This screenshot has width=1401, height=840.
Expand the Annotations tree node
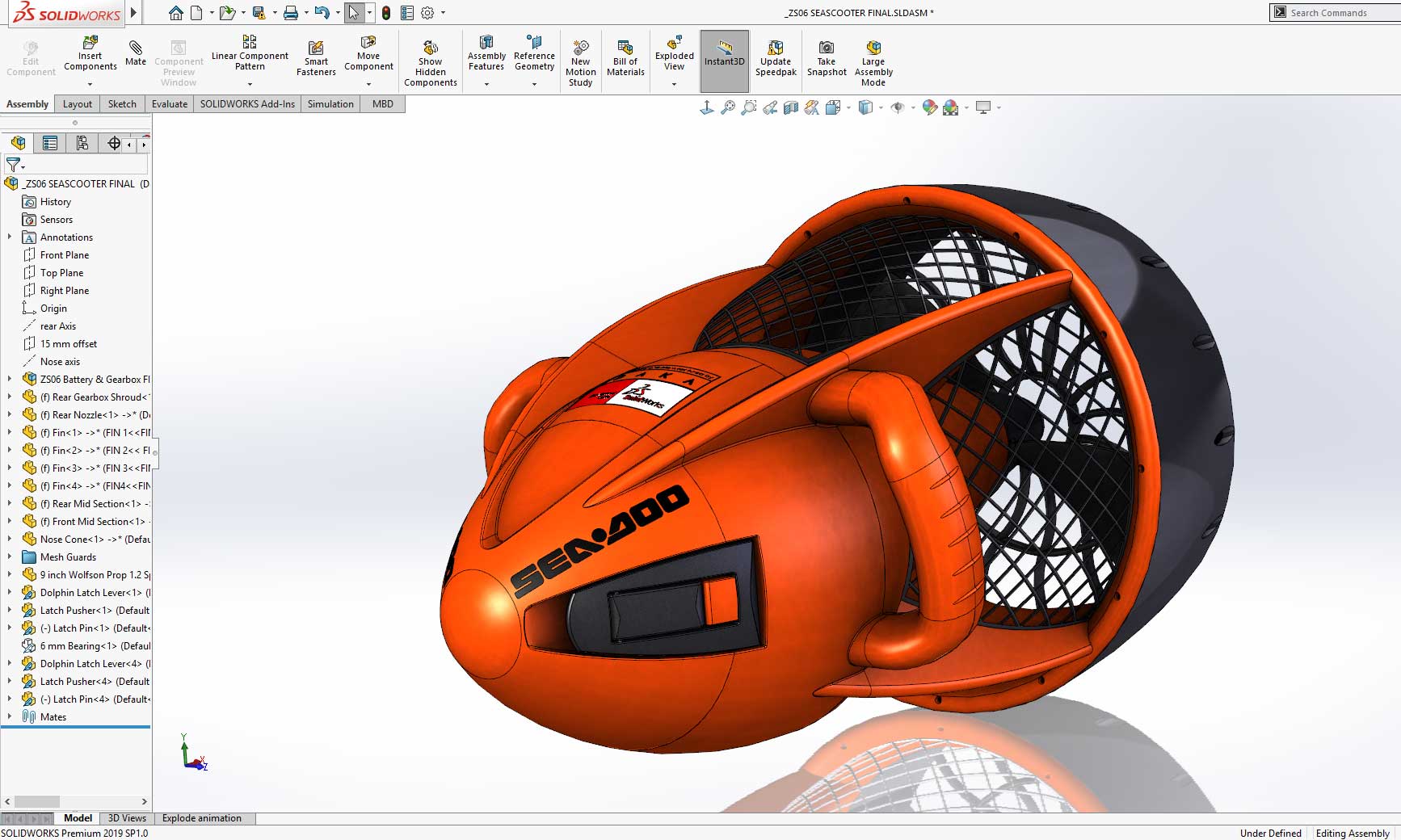pos(8,237)
